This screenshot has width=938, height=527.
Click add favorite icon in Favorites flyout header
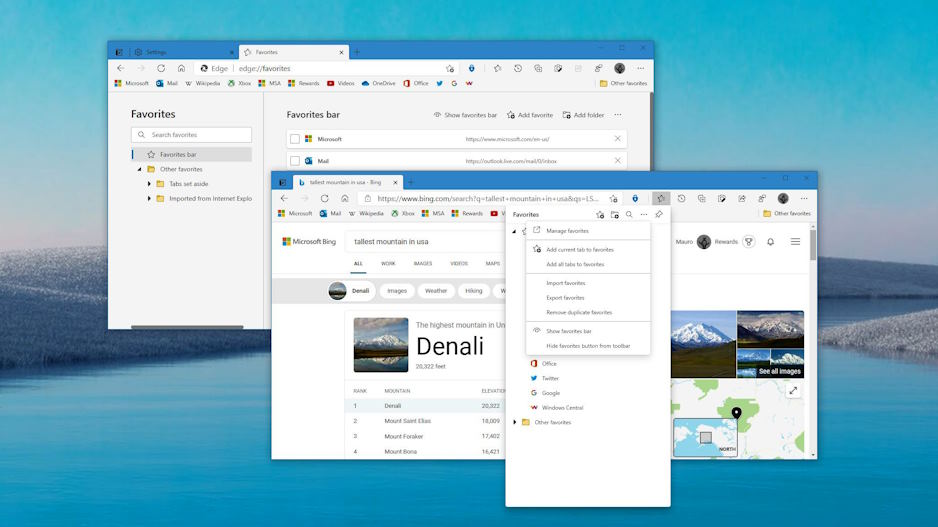pos(600,214)
